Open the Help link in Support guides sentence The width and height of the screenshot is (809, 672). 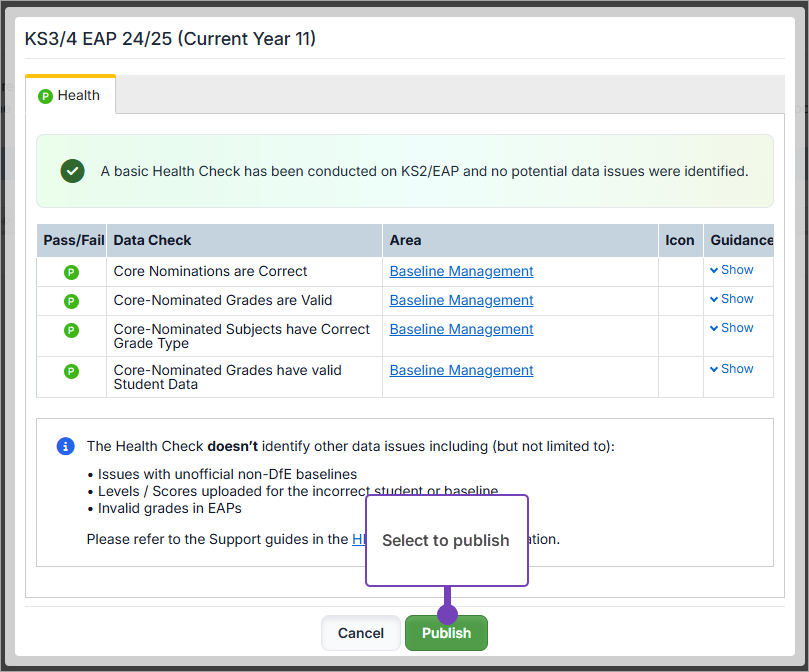359,539
